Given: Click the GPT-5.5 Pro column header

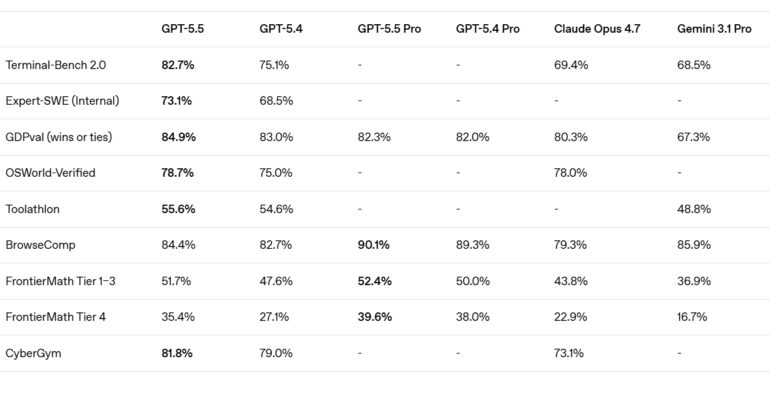Looking at the screenshot, I should click(x=389, y=30).
